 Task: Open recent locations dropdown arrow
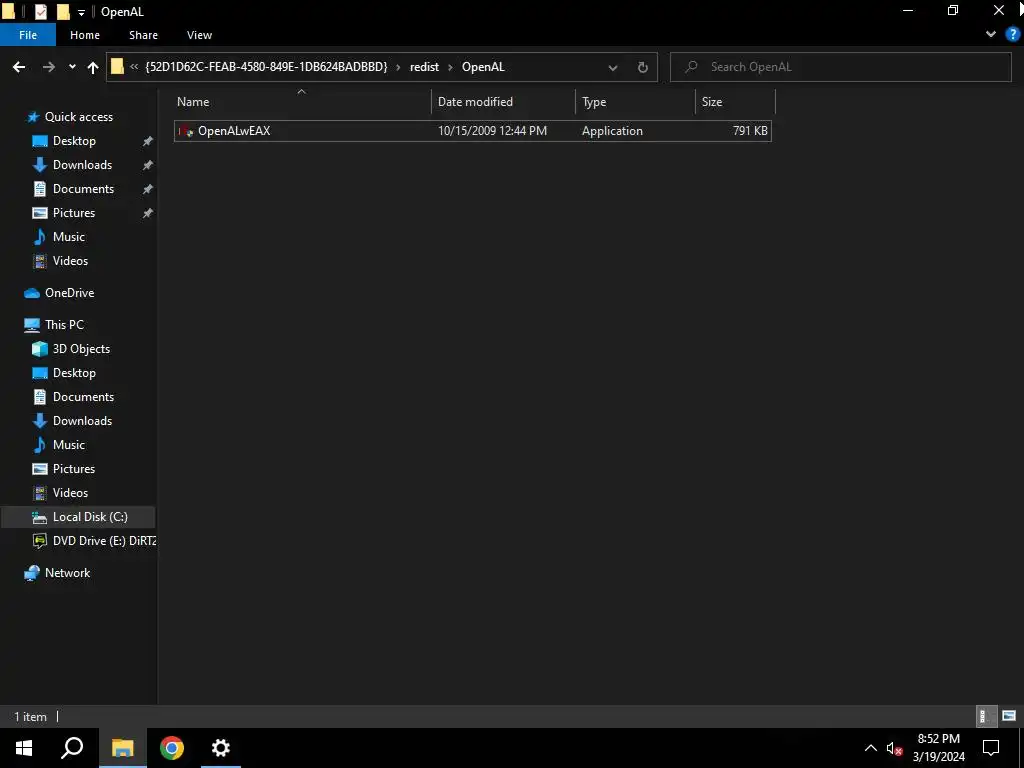click(72, 67)
